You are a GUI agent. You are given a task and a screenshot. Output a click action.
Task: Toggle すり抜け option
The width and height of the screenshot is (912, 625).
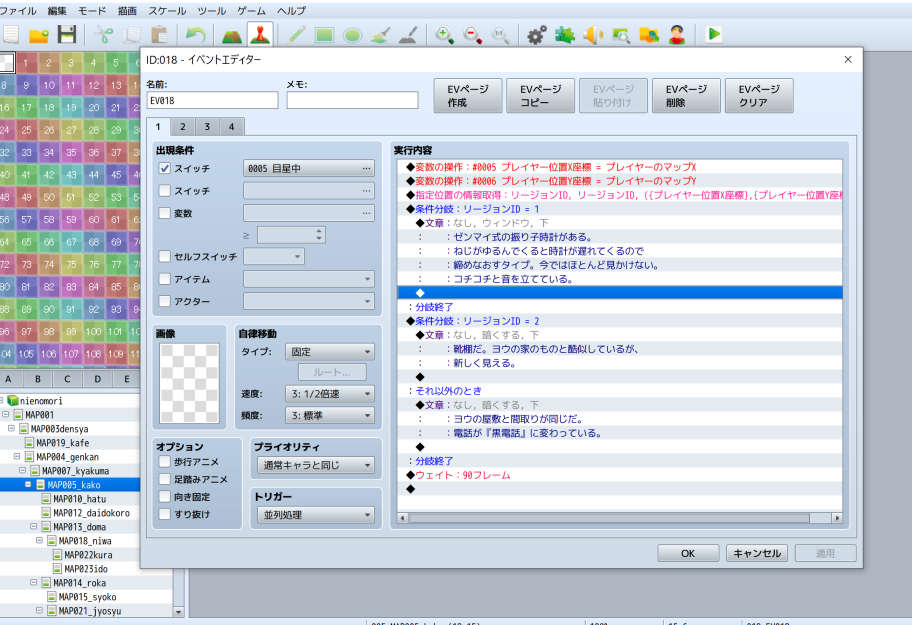[x=165, y=514]
